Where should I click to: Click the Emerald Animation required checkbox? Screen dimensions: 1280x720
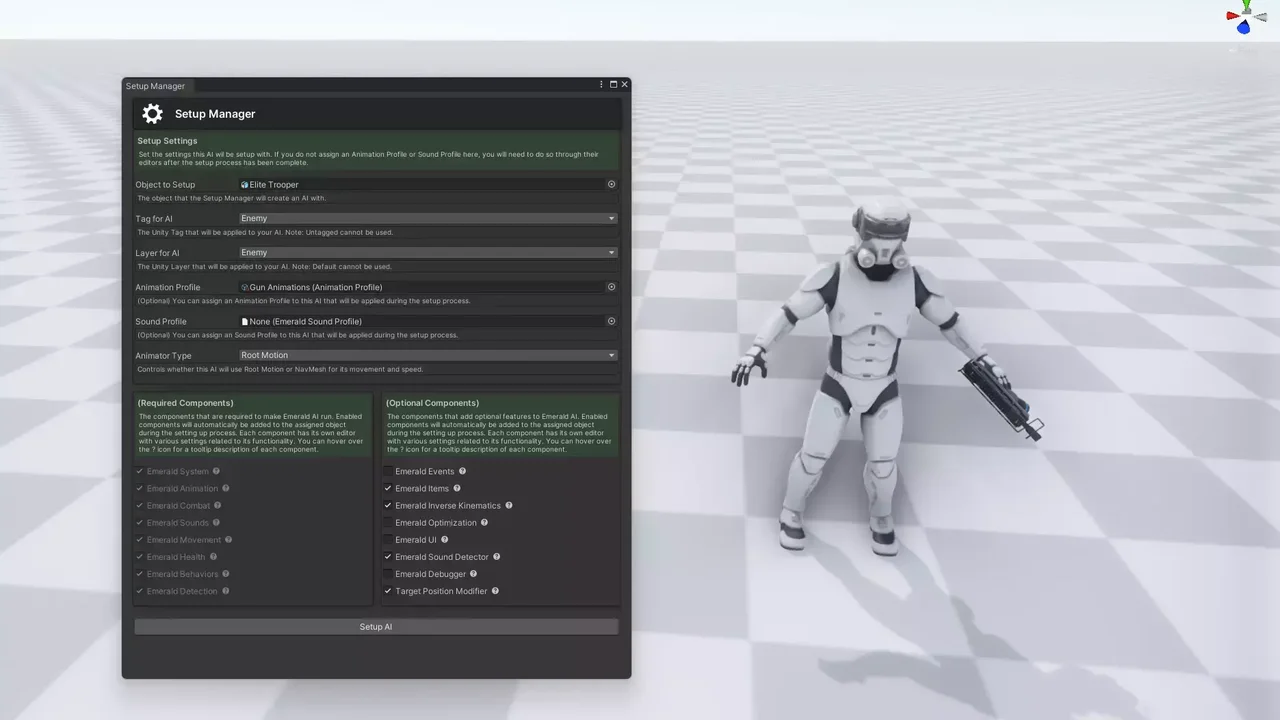pyautogui.click(x=140, y=488)
